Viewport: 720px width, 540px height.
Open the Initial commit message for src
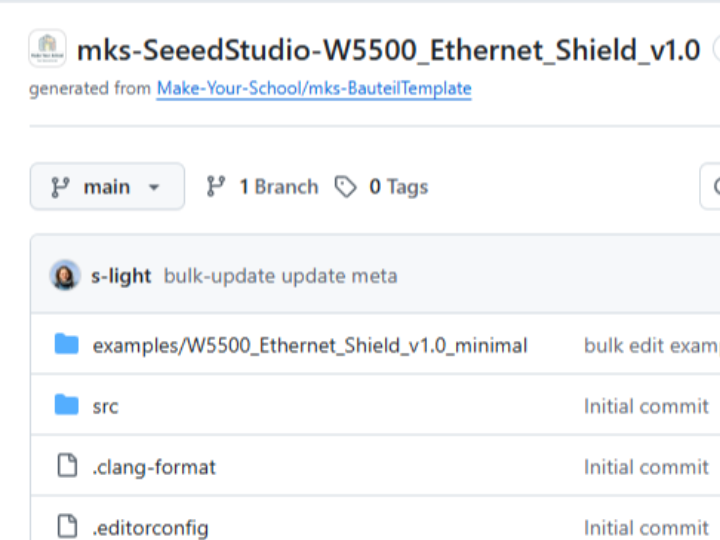pyautogui.click(x=646, y=406)
